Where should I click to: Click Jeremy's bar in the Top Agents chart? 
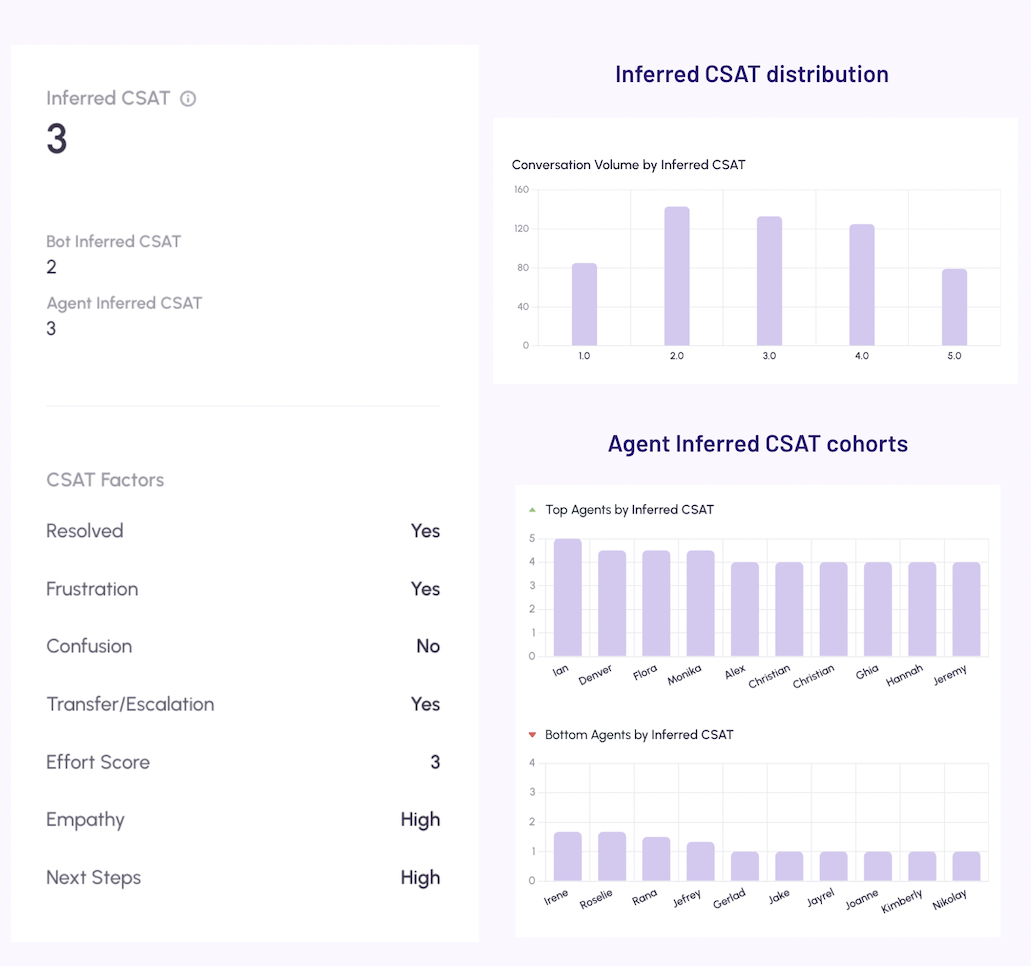pos(966,609)
